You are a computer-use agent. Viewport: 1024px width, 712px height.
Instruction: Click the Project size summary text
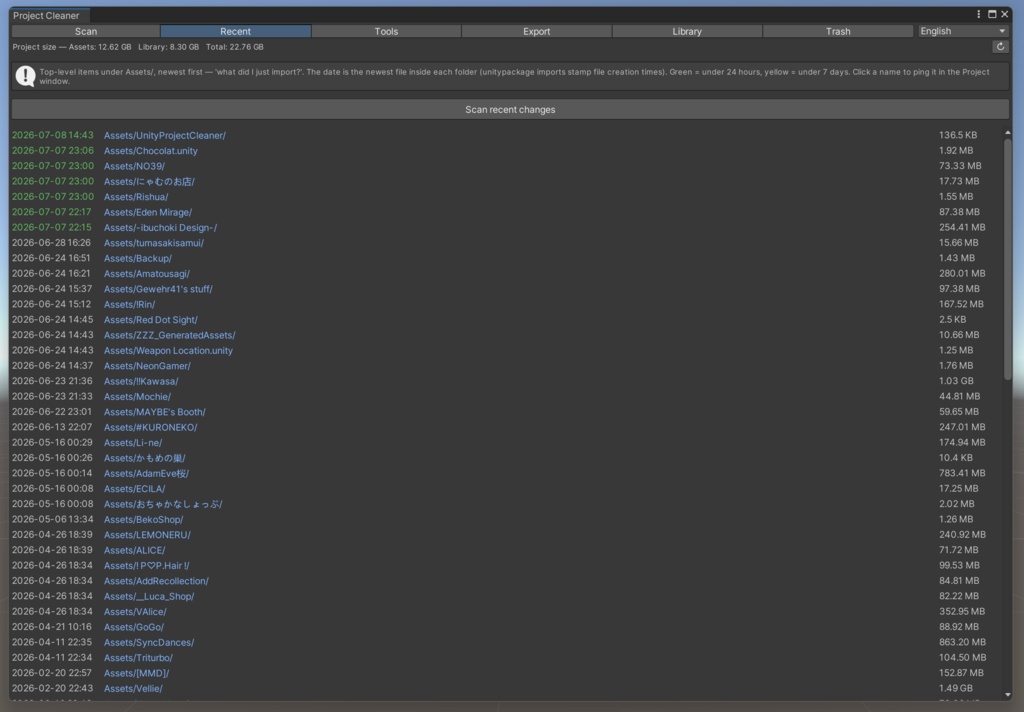[138, 47]
